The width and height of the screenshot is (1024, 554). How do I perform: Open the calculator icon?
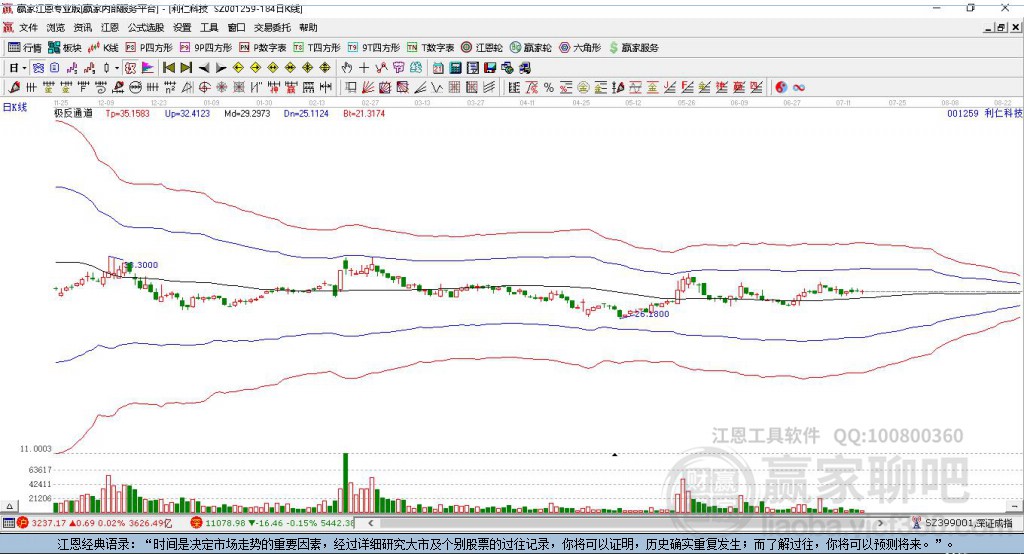pyautogui.click(x=455, y=68)
